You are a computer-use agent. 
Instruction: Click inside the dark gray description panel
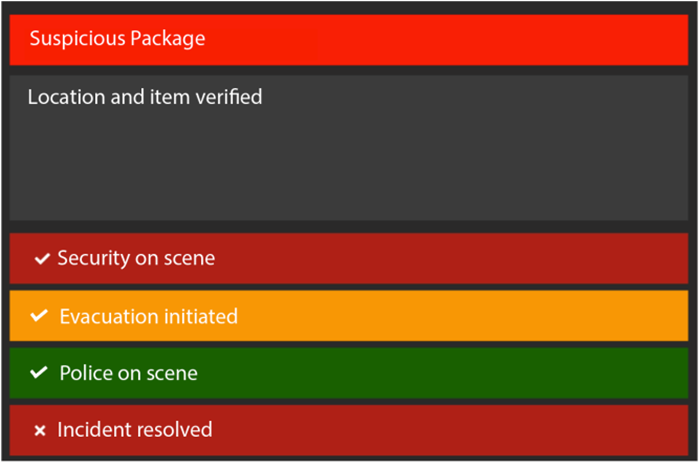click(x=349, y=148)
